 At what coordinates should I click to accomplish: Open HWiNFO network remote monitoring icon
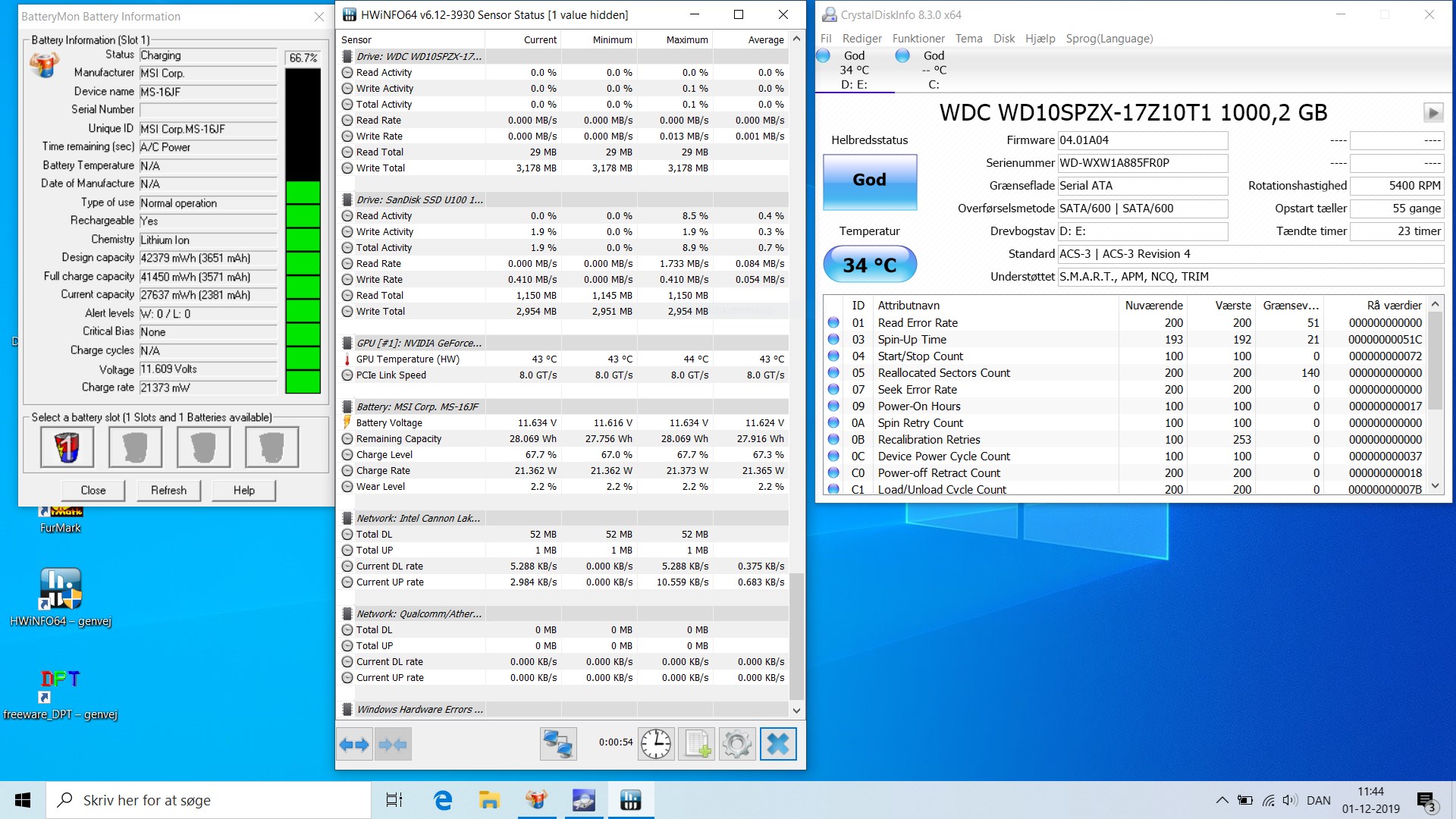[558, 744]
